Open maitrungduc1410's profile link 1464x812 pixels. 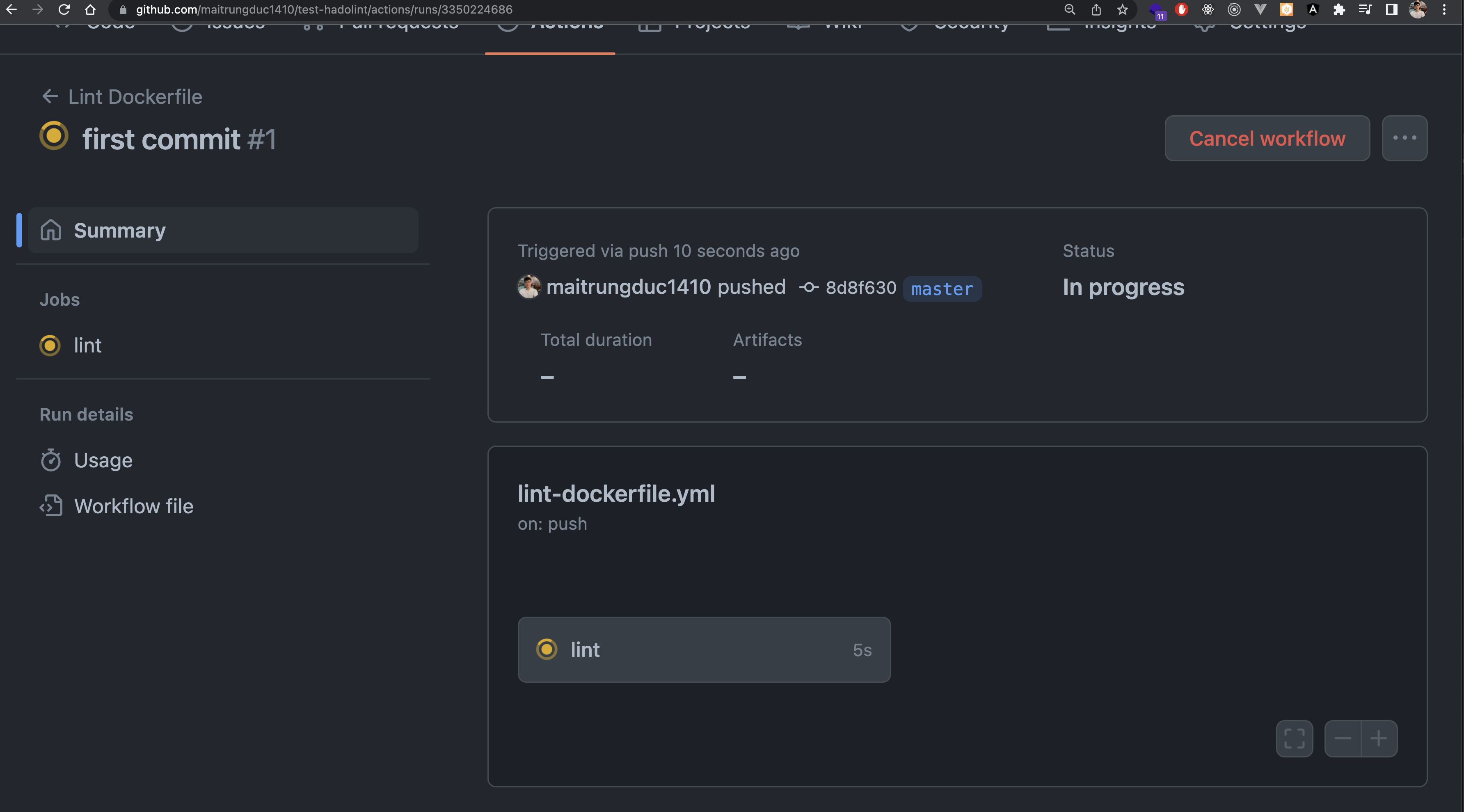click(629, 287)
